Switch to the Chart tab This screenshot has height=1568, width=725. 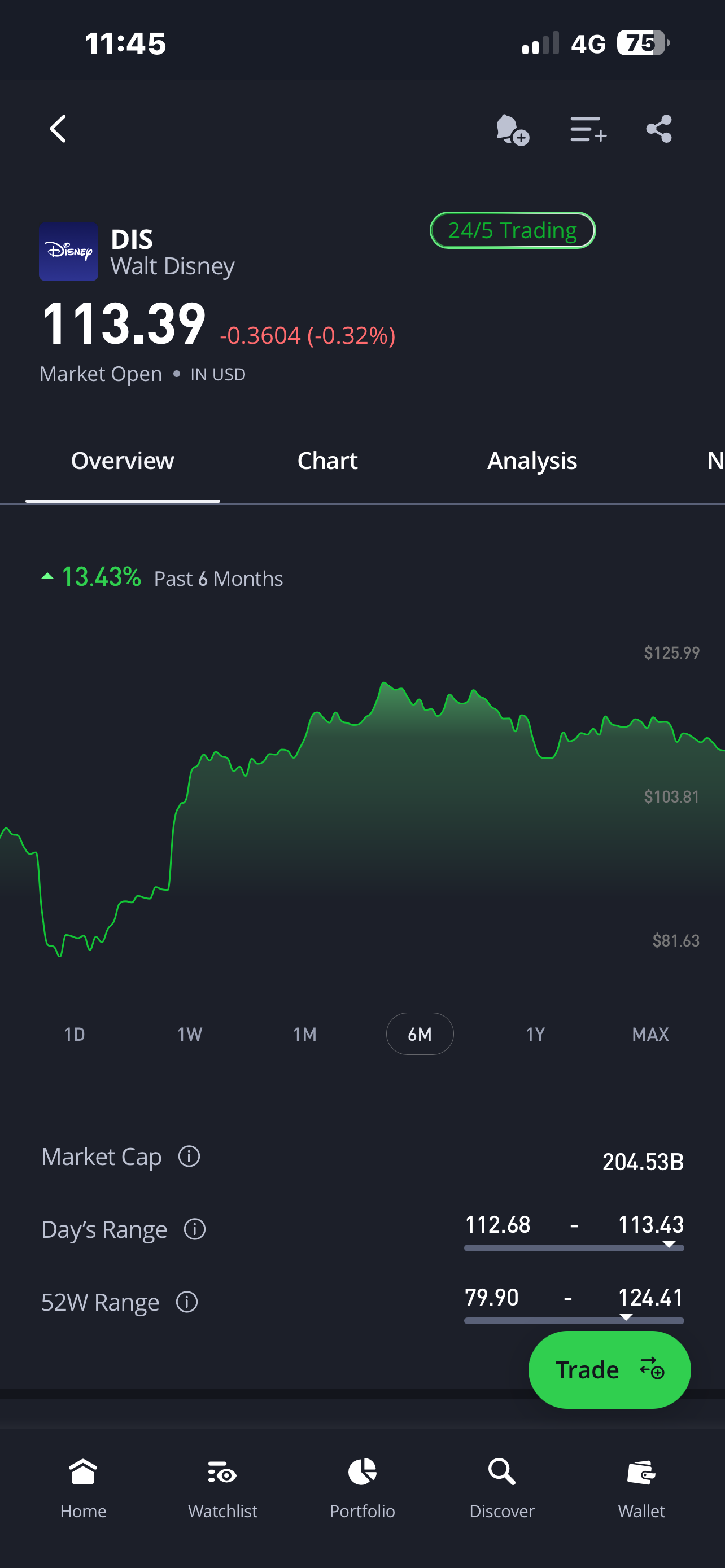[327, 461]
